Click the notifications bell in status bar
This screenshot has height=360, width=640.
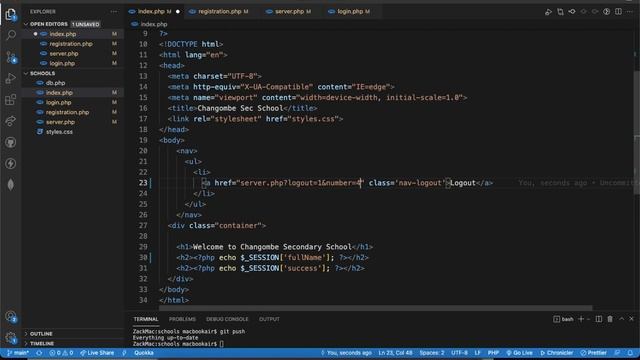point(630,353)
